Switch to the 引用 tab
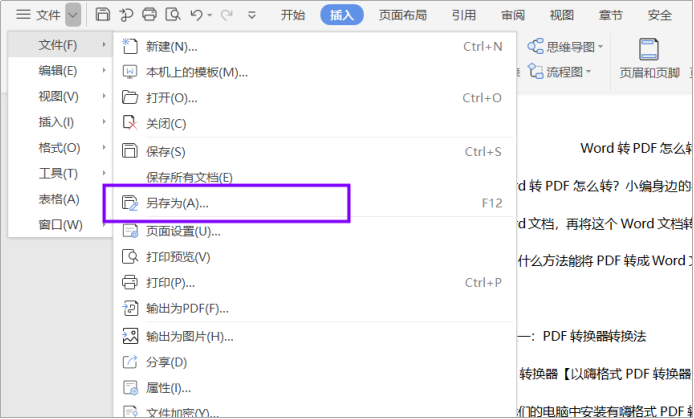The width and height of the screenshot is (694, 419). (464, 15)
